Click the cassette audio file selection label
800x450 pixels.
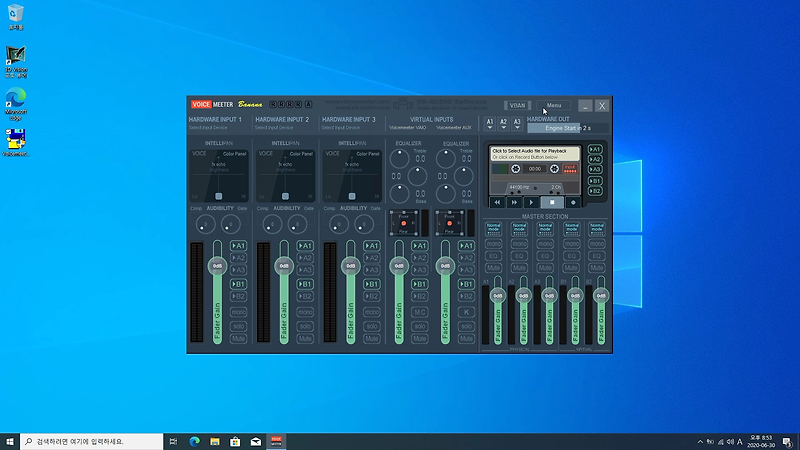pos(535,154)
